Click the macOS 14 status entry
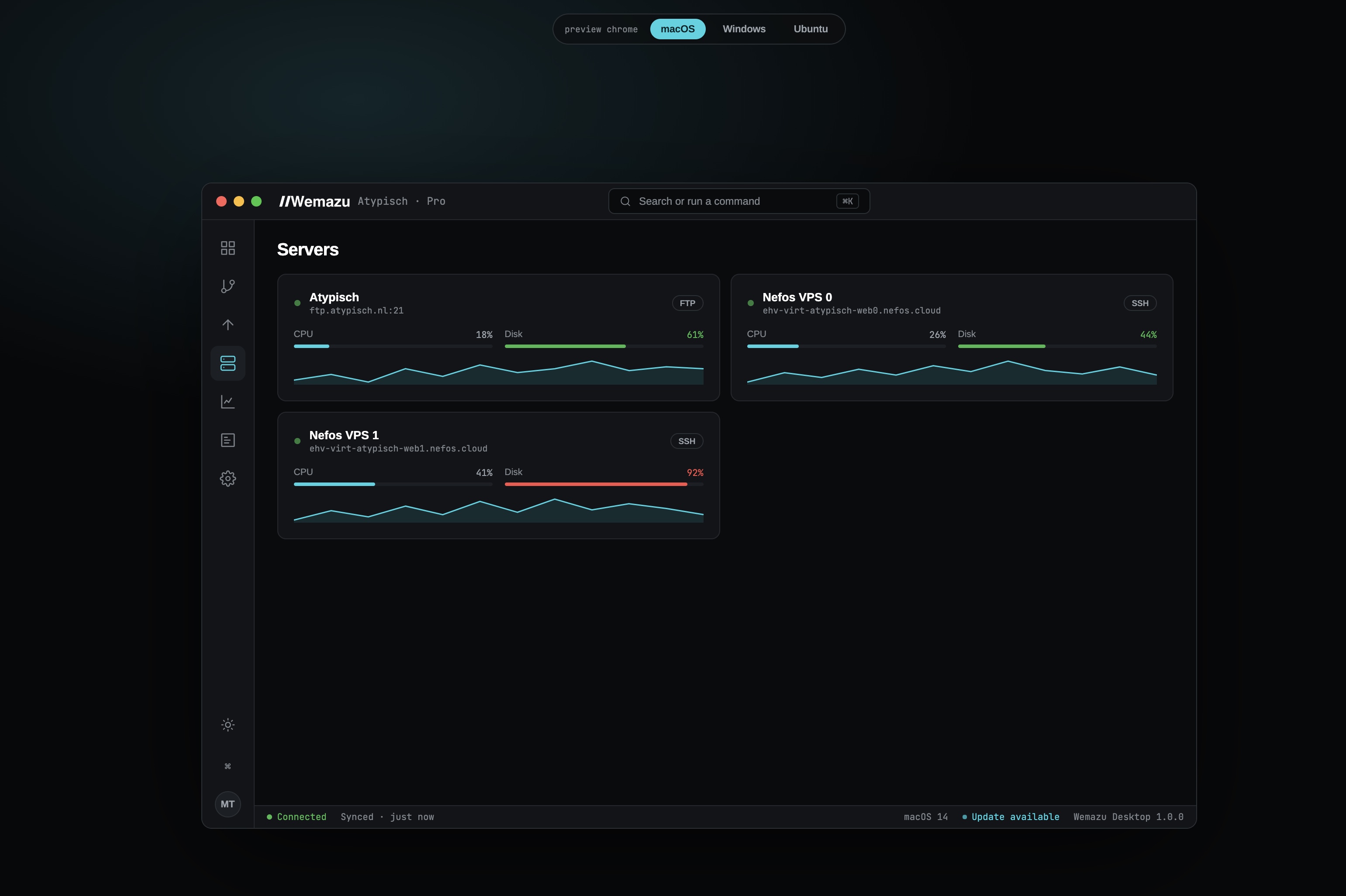Image resolution: width=1346 pixels, height=896 pixels. pos(926,817)
